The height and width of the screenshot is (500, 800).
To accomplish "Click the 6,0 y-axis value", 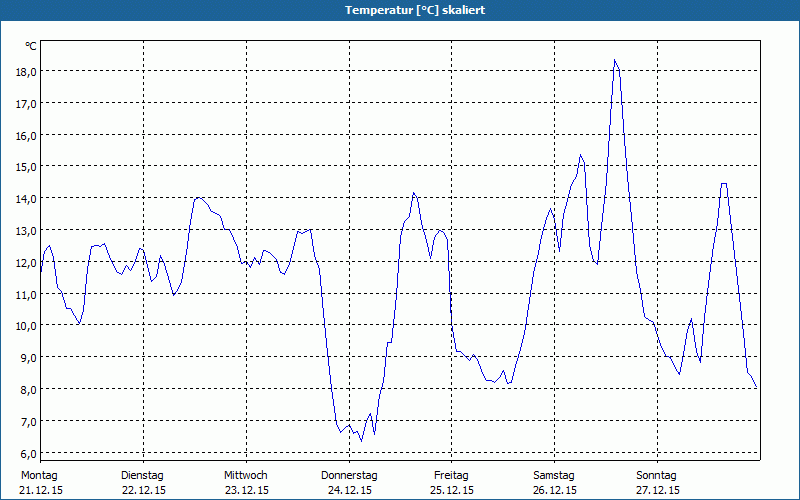I will pyautogui.click(x=27, y=454).
